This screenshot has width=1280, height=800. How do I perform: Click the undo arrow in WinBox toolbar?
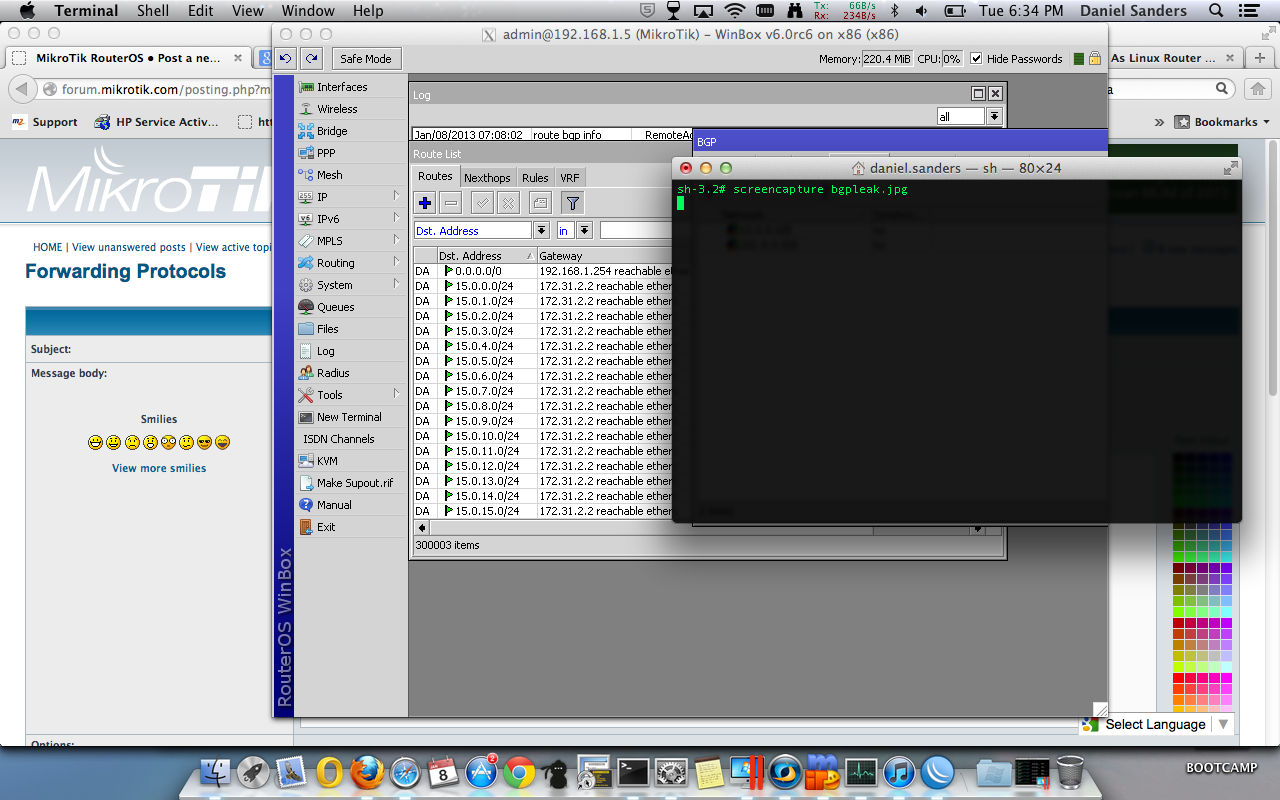click(x=286, y=59)
